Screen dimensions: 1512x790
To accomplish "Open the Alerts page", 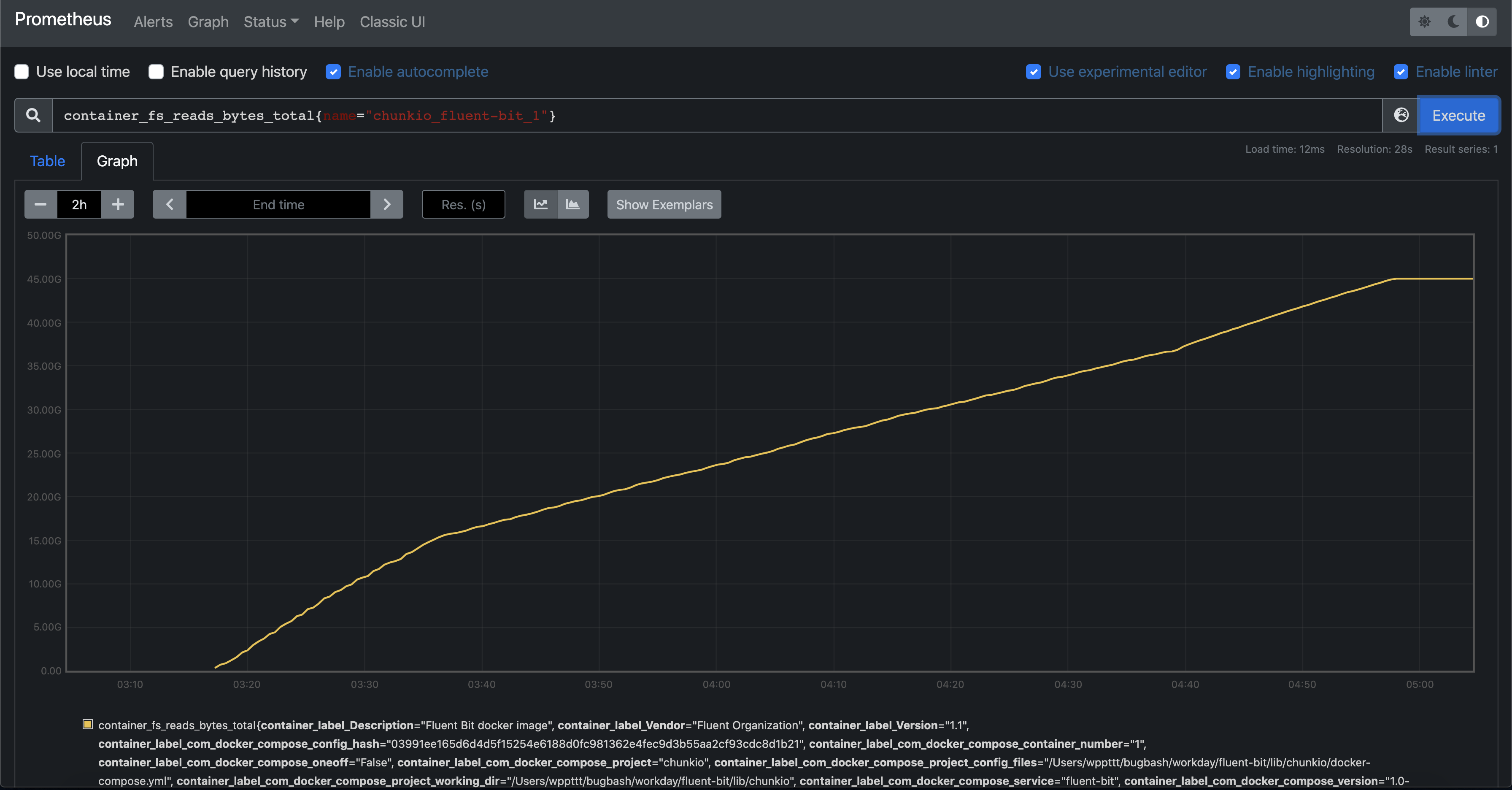I will pos(153,22).
